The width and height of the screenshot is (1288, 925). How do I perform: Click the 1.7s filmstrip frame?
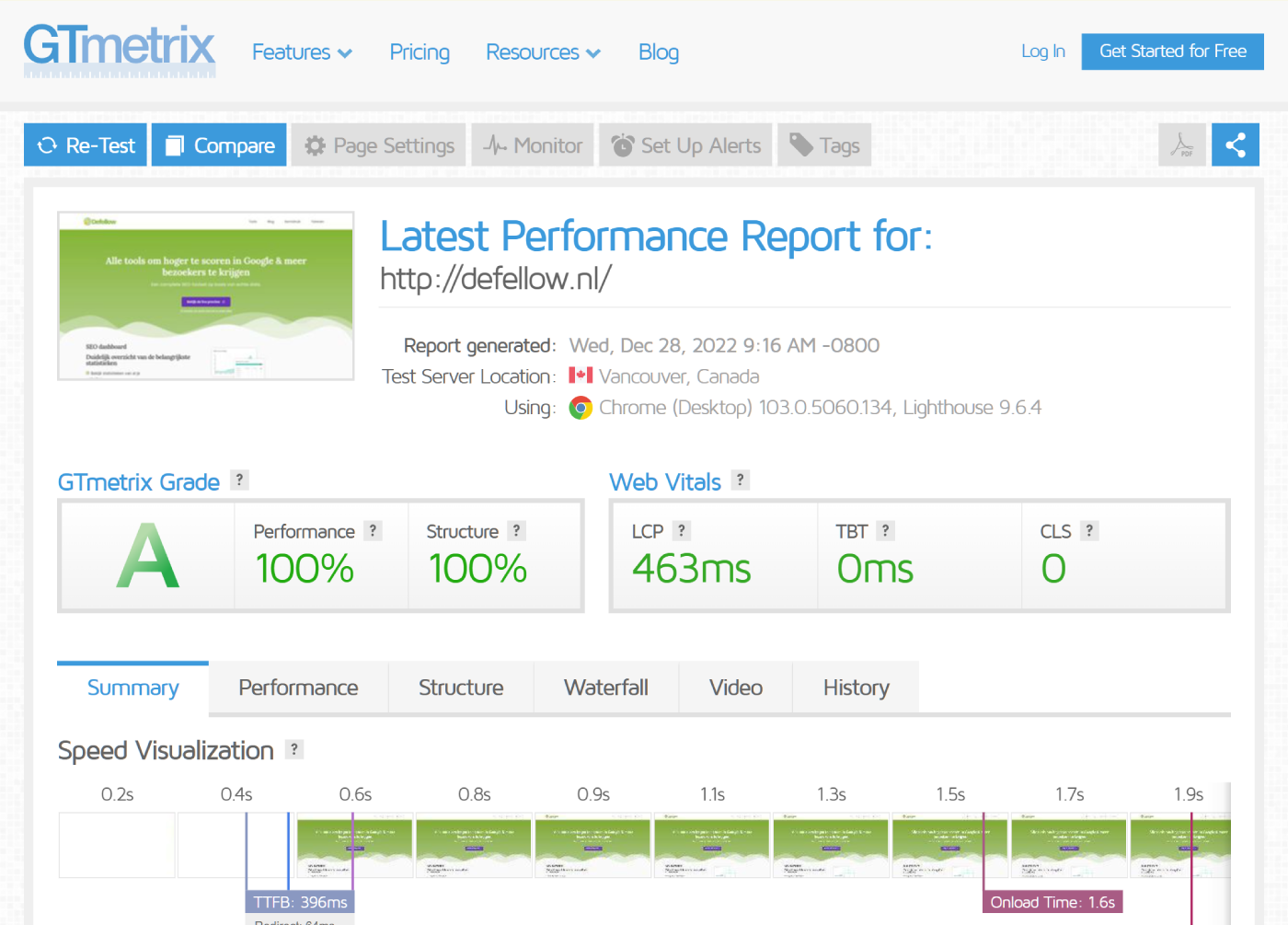[x=1069, y=845]
